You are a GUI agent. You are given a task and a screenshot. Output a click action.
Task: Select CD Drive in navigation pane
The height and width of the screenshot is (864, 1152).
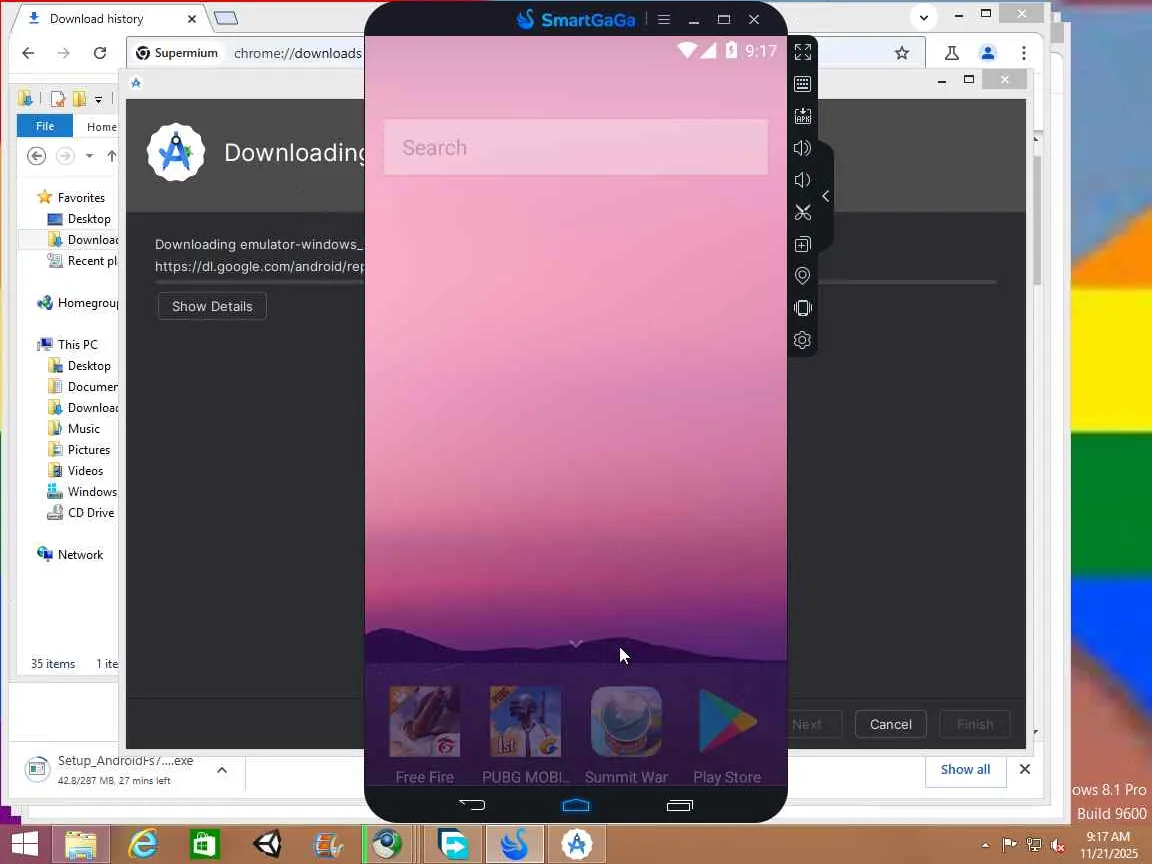[x=81, y=513]
